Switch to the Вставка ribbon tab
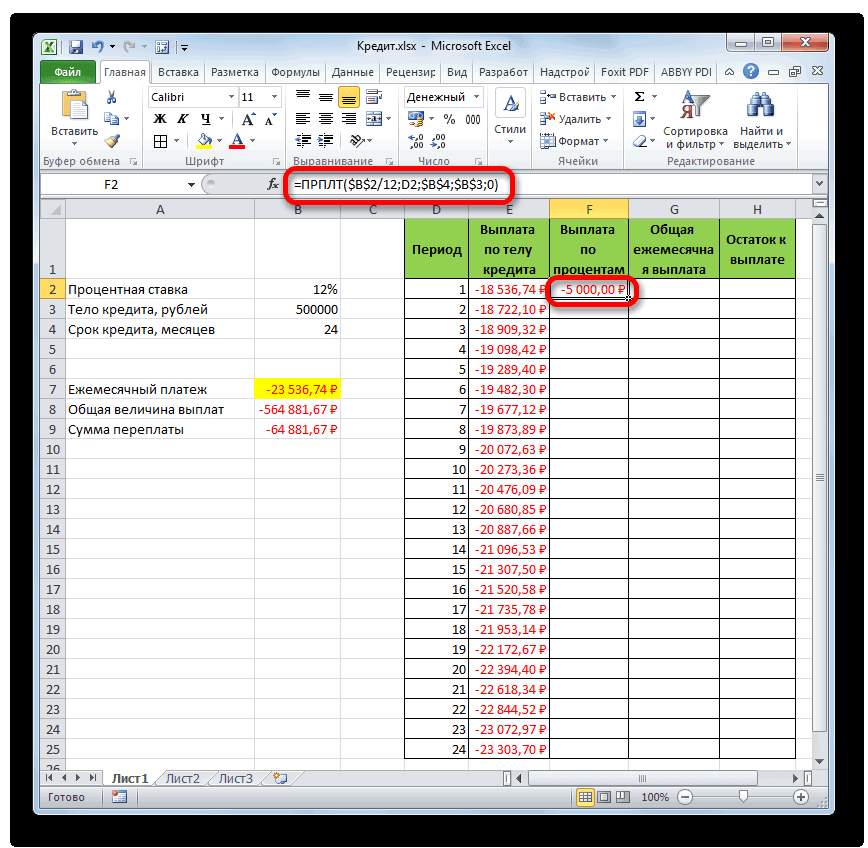Viewport: 868px width, 848px height. pyautogui.click(x=178, y=72)
